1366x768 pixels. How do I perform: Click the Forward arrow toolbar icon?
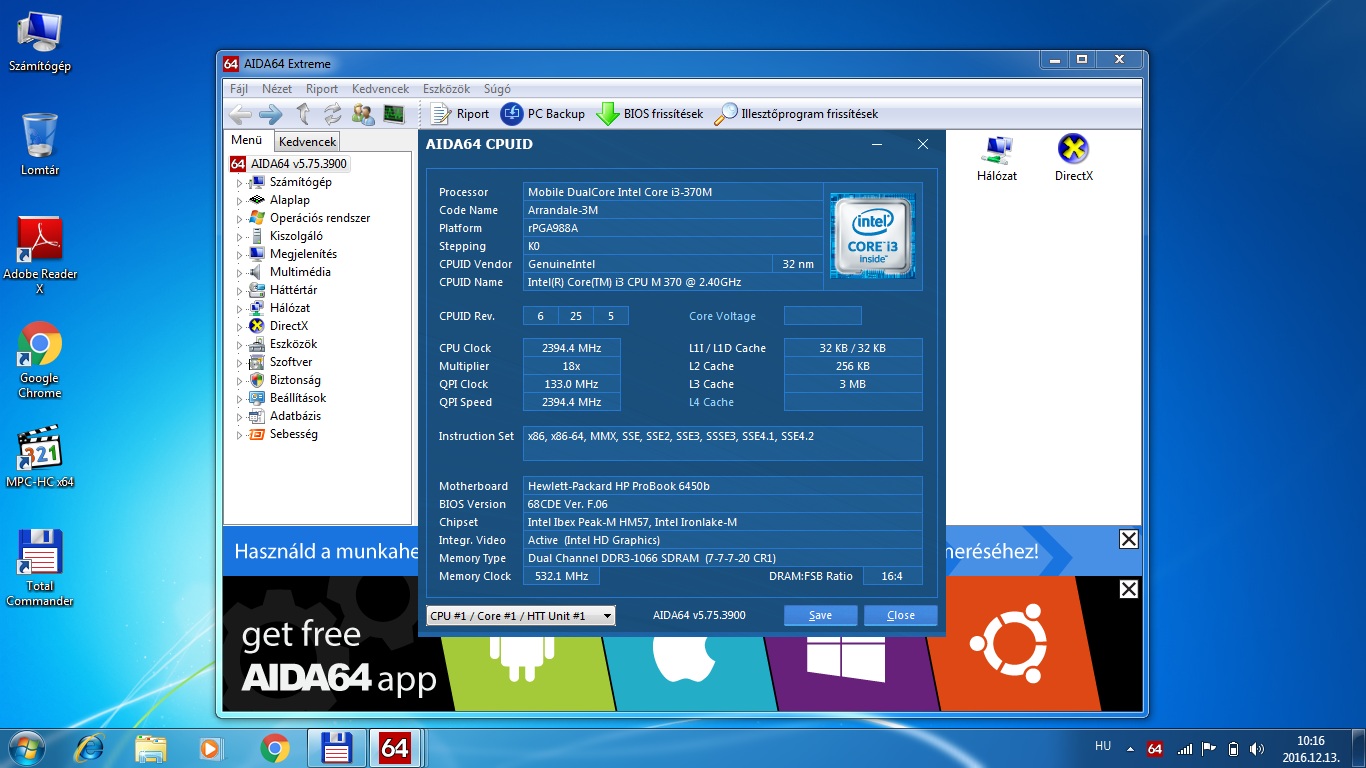point(270,114)
